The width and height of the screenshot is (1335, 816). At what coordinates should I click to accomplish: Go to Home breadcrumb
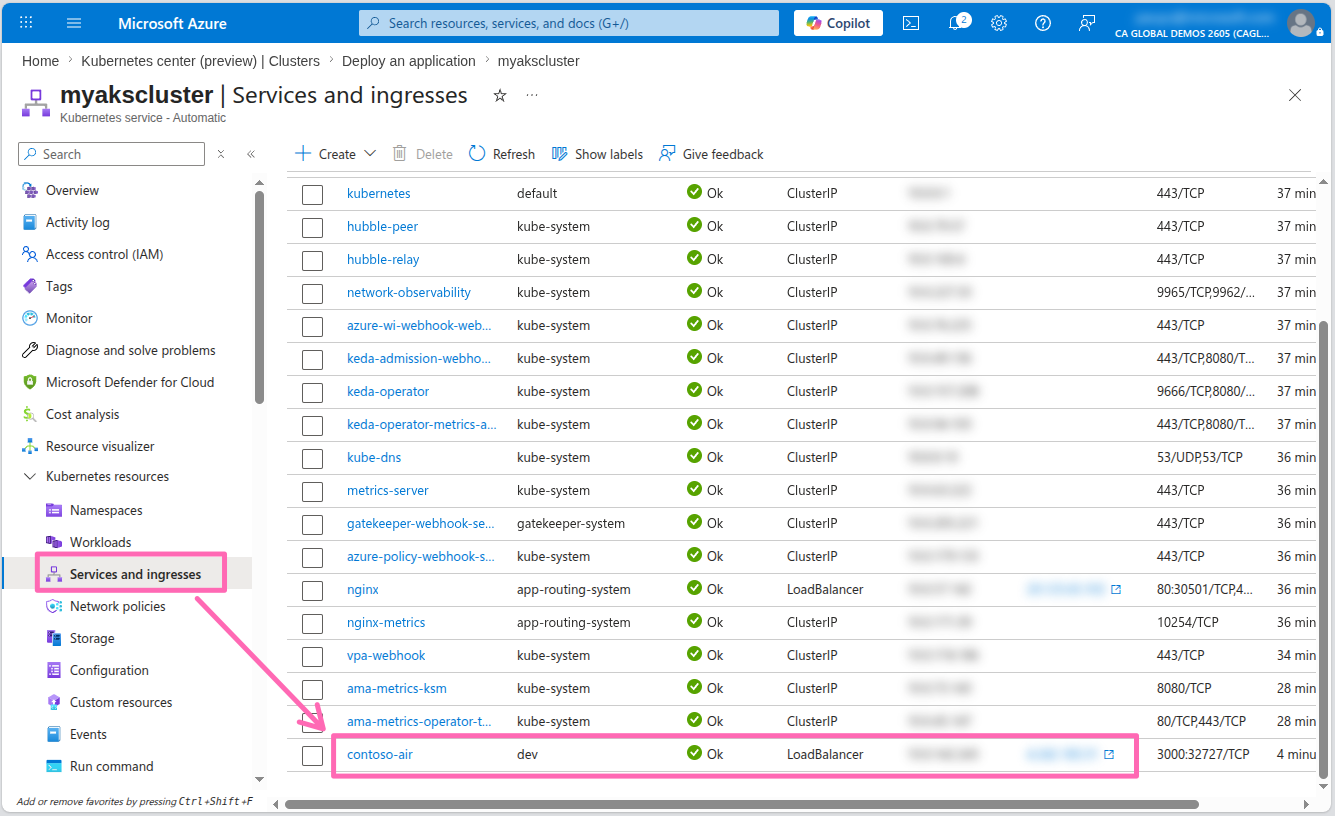pyautogui.click(x=40, y=61)
